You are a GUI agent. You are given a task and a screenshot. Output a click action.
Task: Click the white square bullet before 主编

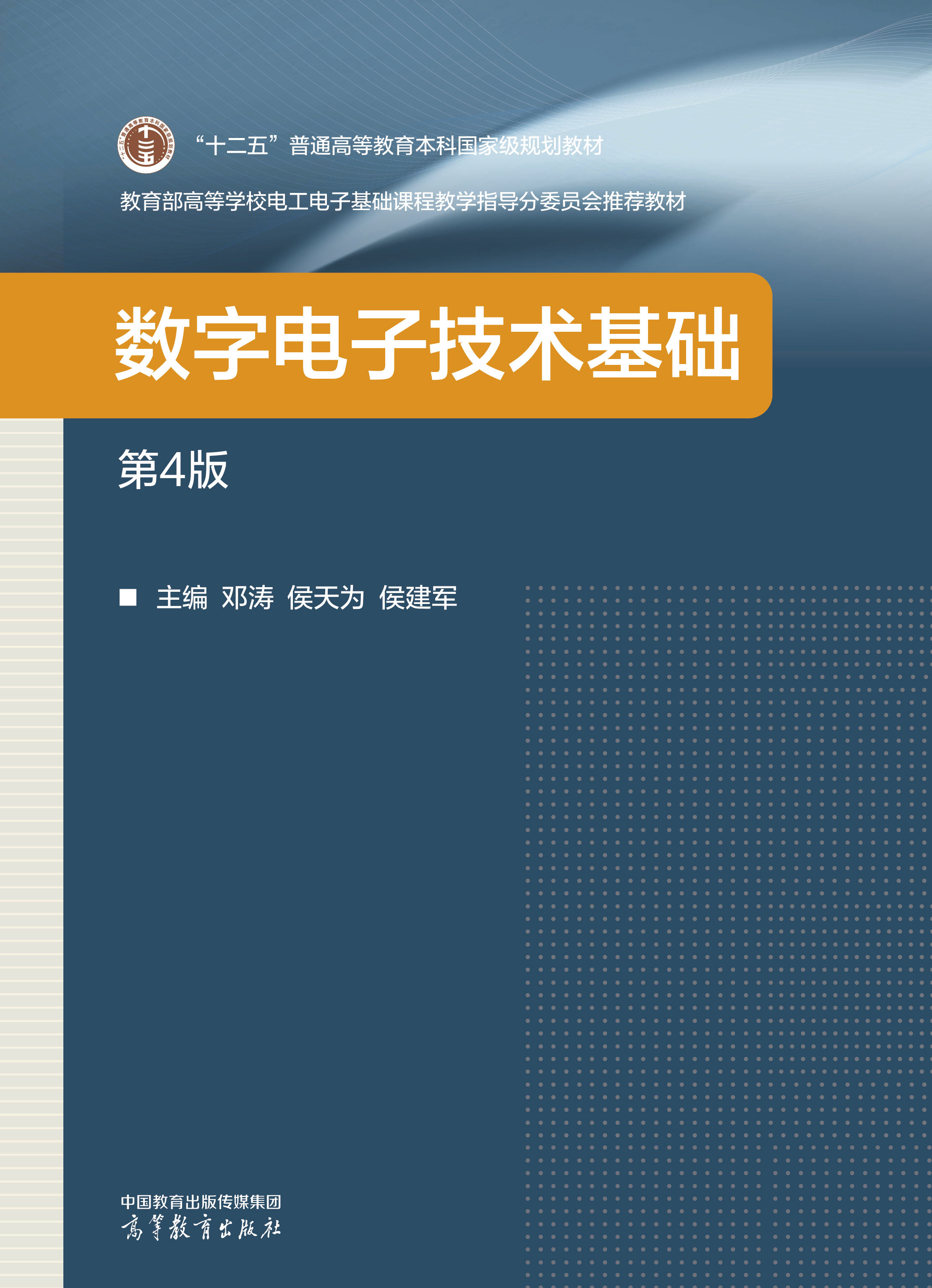tap(128, 597)
